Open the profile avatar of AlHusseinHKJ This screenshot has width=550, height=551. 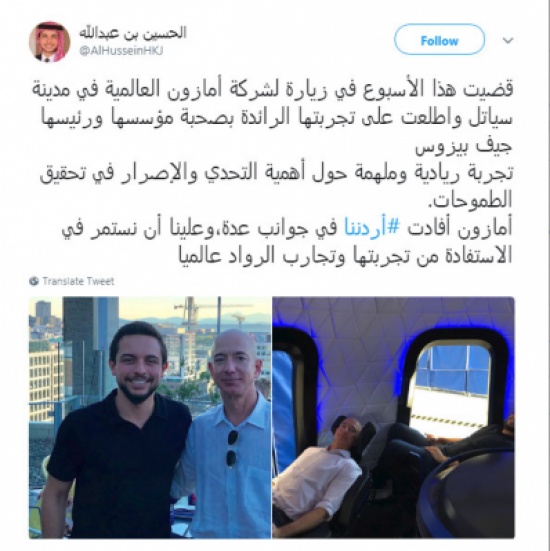coord(50,41)
